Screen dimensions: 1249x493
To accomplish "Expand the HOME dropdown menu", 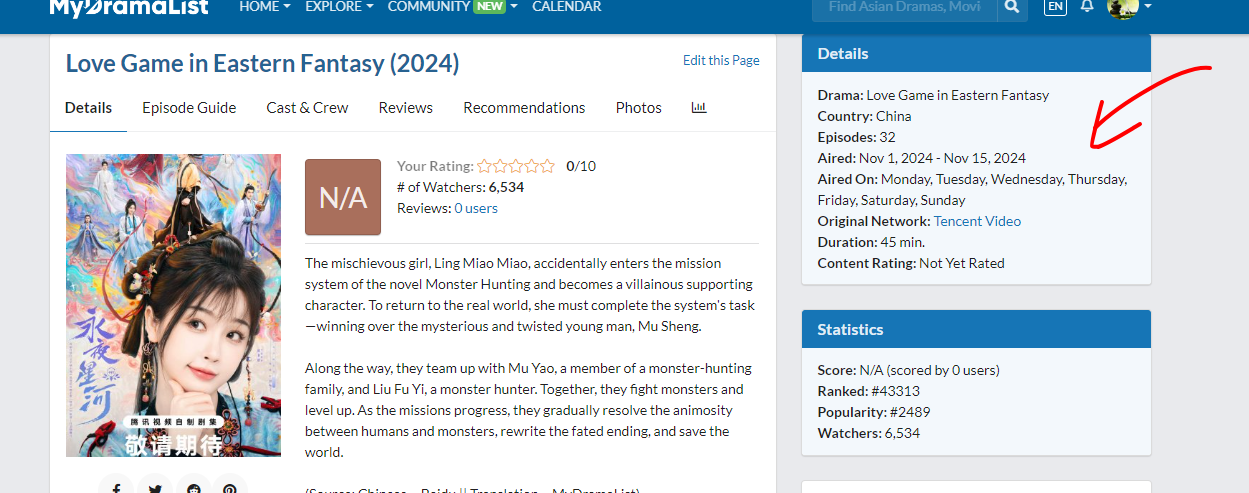I will pos(265,7).
